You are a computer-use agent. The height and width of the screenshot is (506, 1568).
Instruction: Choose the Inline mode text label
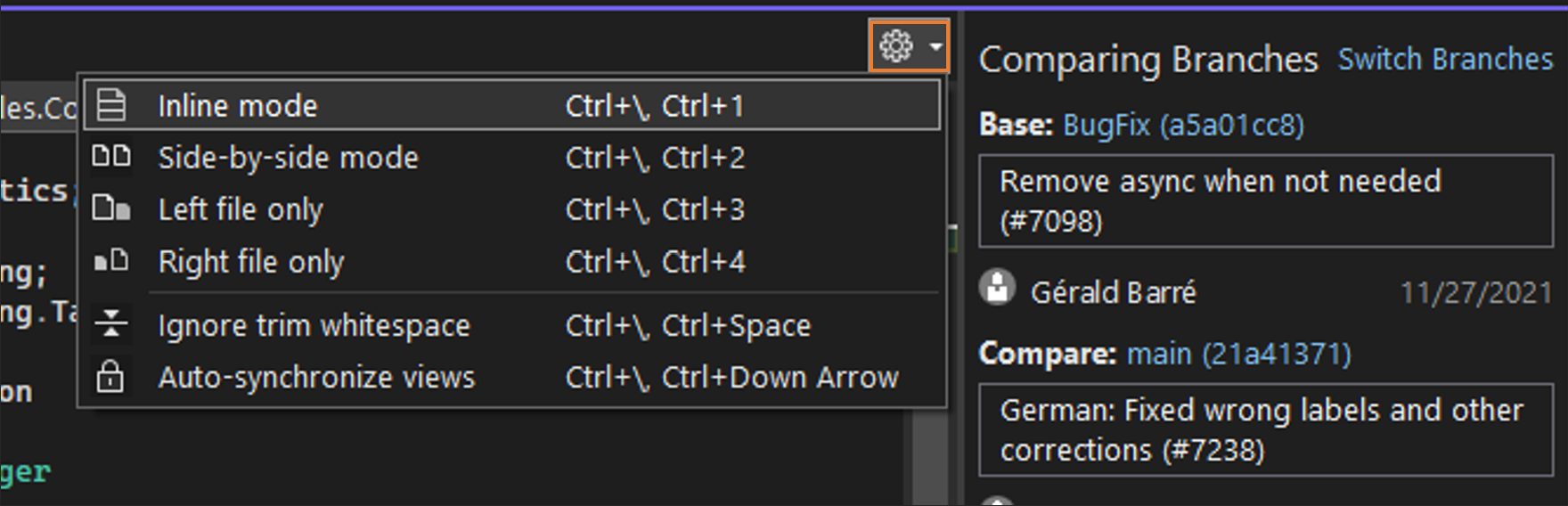point(237,106)
